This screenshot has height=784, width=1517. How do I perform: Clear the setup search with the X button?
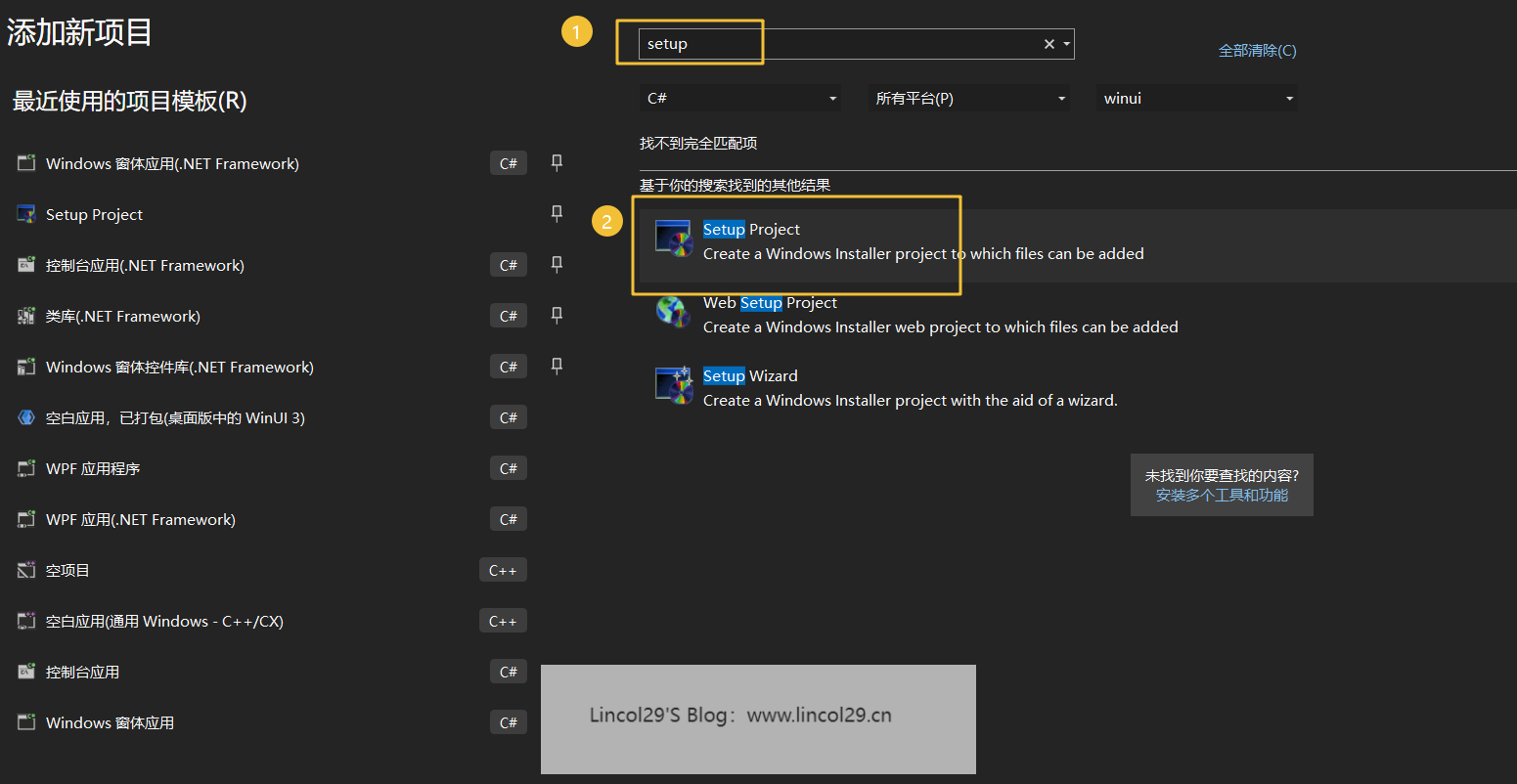pyautogui.click(x=1048, y=43)
